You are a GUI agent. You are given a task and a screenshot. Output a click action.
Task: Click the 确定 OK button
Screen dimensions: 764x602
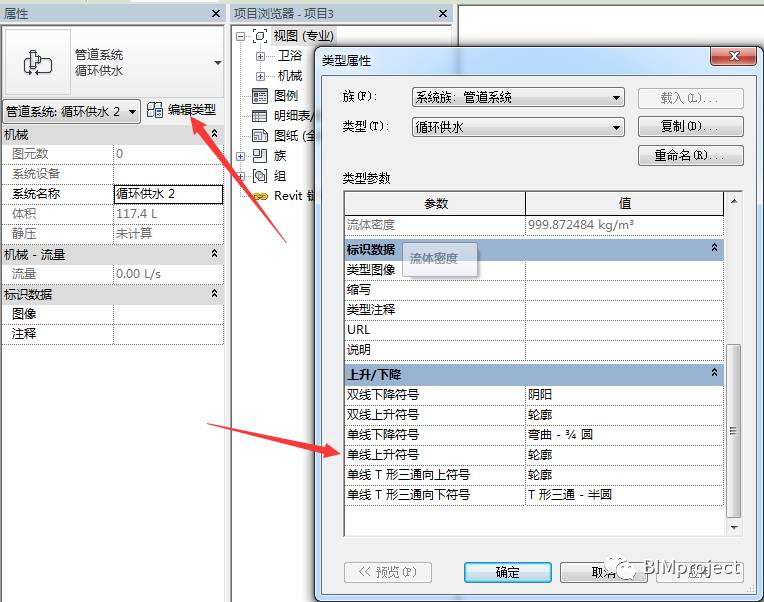click(507, 572)
